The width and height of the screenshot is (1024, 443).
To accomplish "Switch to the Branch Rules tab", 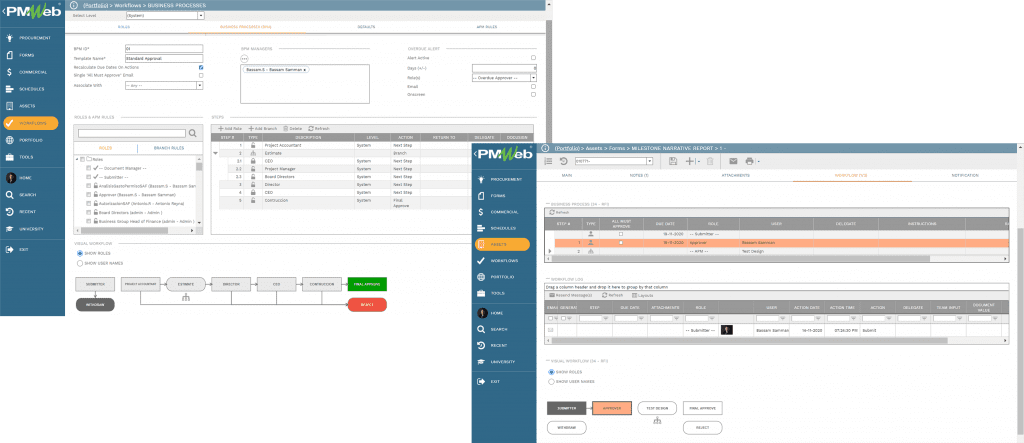I will click(168, 148).
